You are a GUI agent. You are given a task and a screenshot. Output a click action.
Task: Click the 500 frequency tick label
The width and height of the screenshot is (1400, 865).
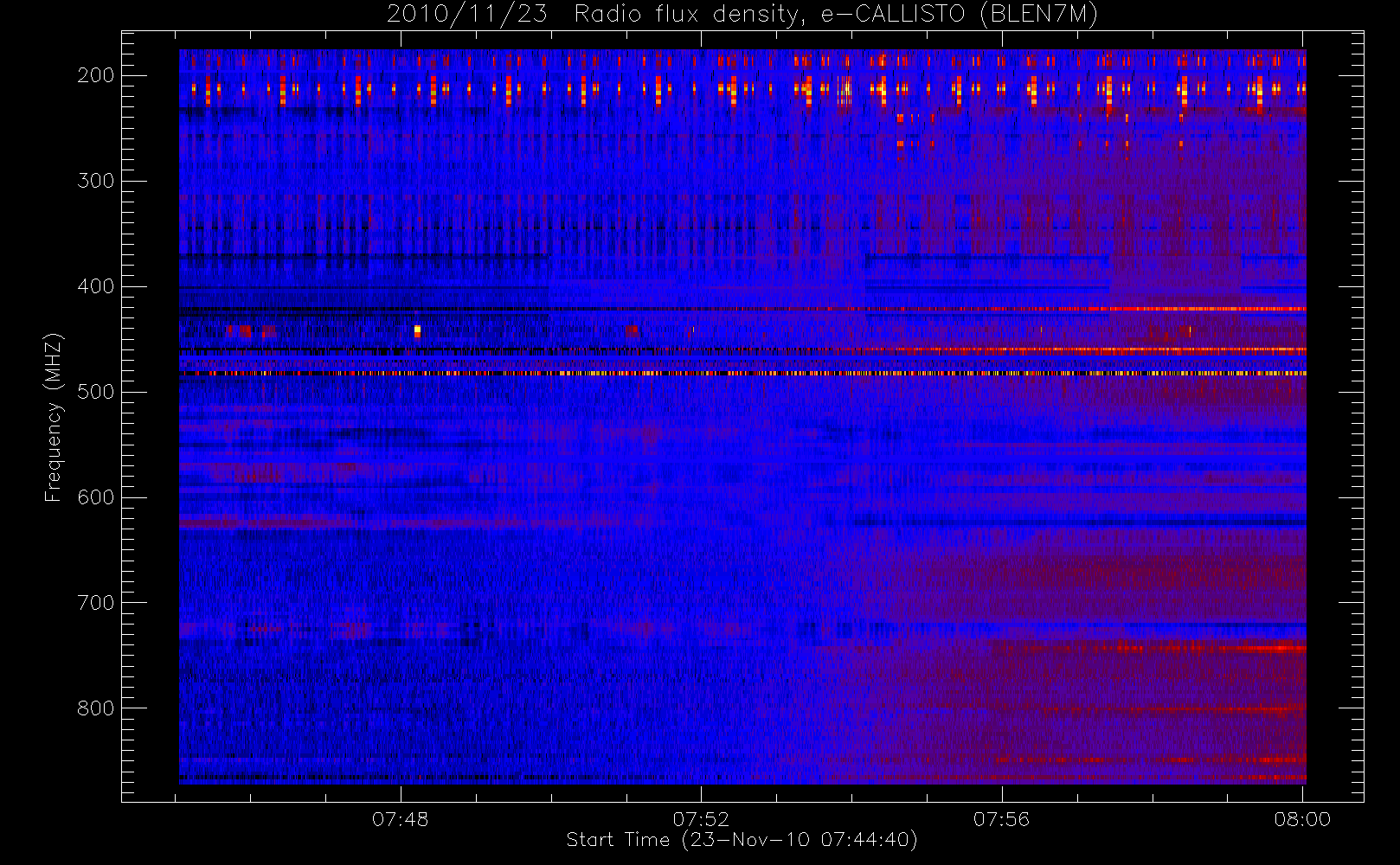pos(95,392)
